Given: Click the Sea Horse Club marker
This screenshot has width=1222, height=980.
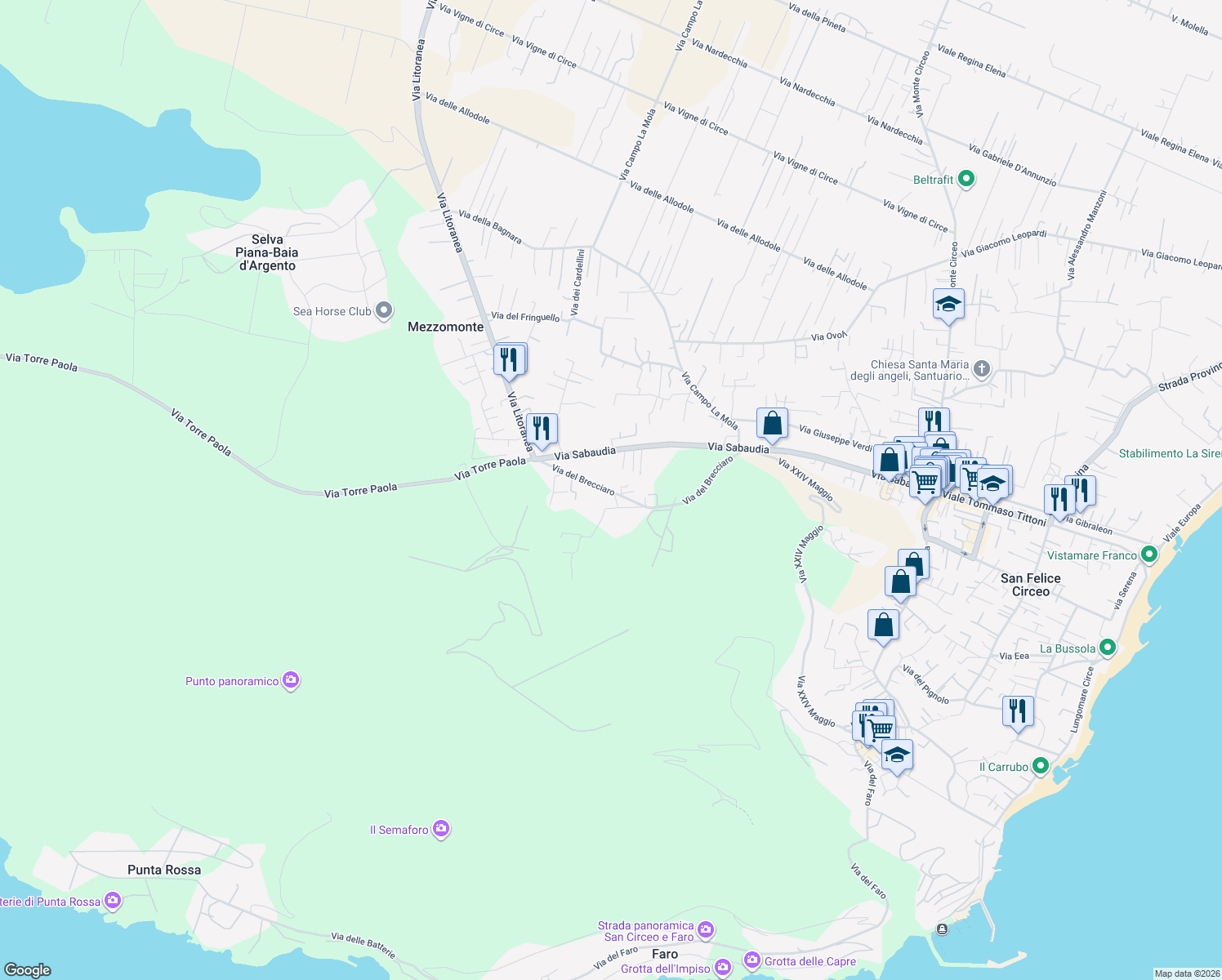Looking at the screenshot, I should [x=383, y=311].
